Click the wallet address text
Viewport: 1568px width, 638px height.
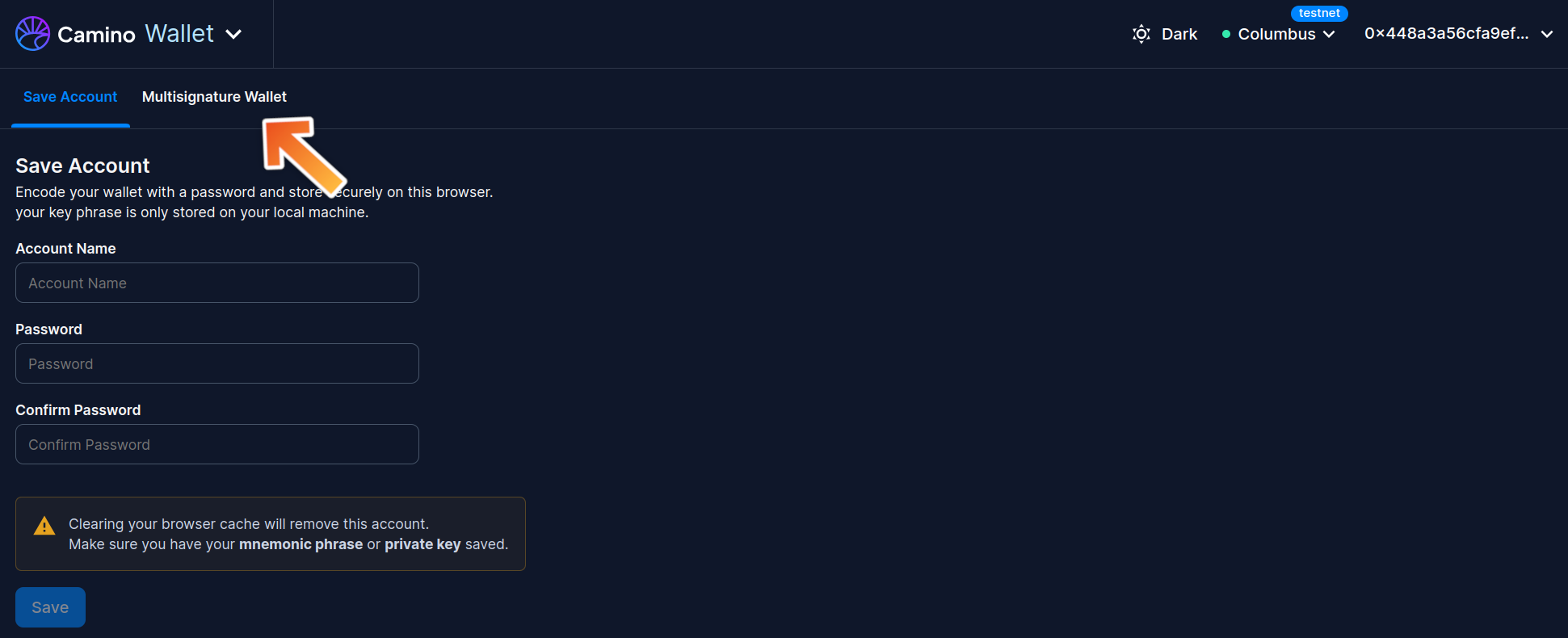[x=1446, y=34]
